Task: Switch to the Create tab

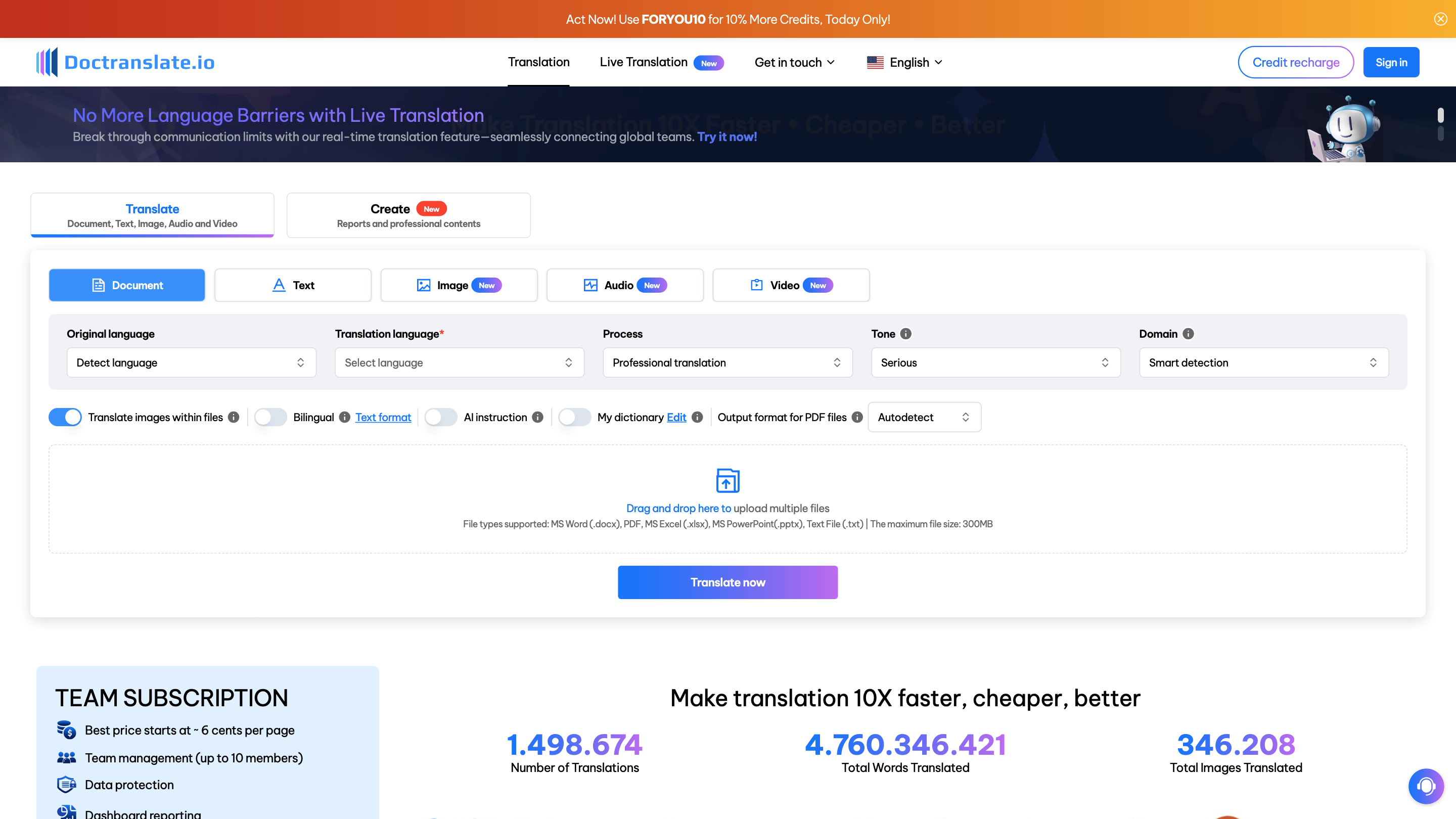Action: pos(408,215)
